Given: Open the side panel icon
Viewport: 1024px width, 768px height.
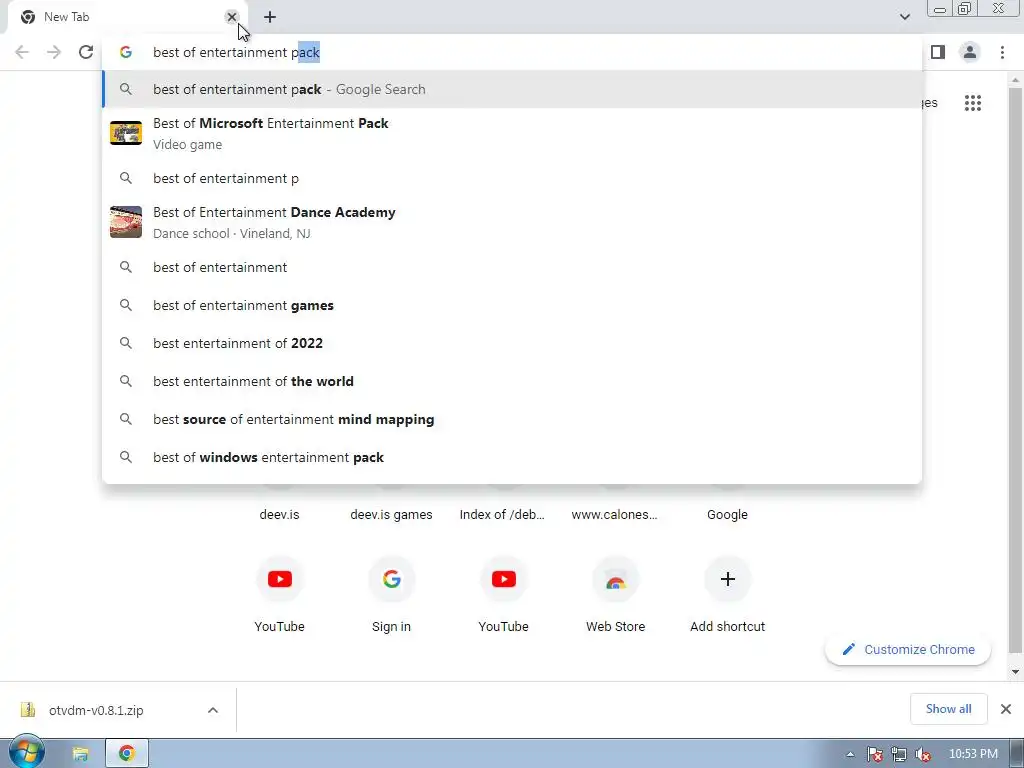Looking at the screenshot, I should point(938,52).
